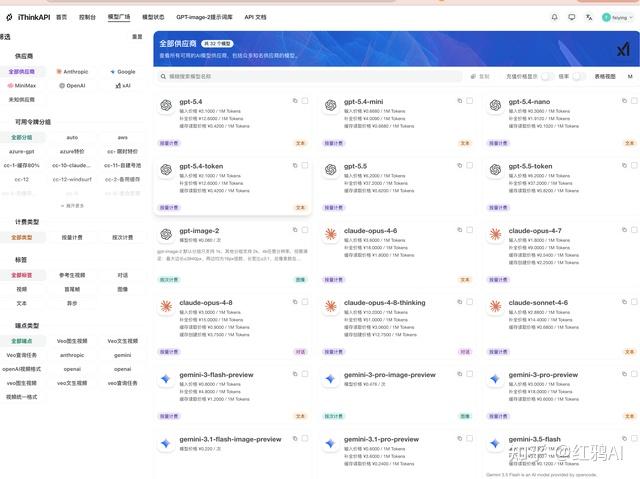Open GPT-image-2 prompt library nav item
Screen dimensions: 640x479
pyautogui.click(x=204, y=17)
